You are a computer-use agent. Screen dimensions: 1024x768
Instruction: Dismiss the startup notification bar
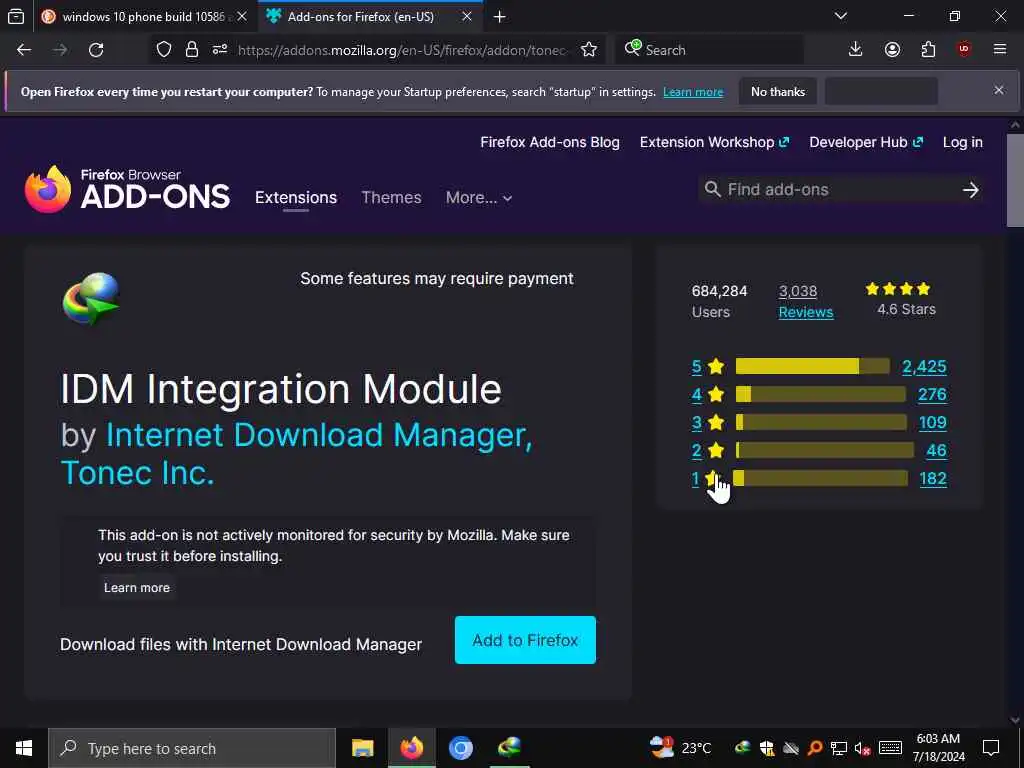[999, 90]
